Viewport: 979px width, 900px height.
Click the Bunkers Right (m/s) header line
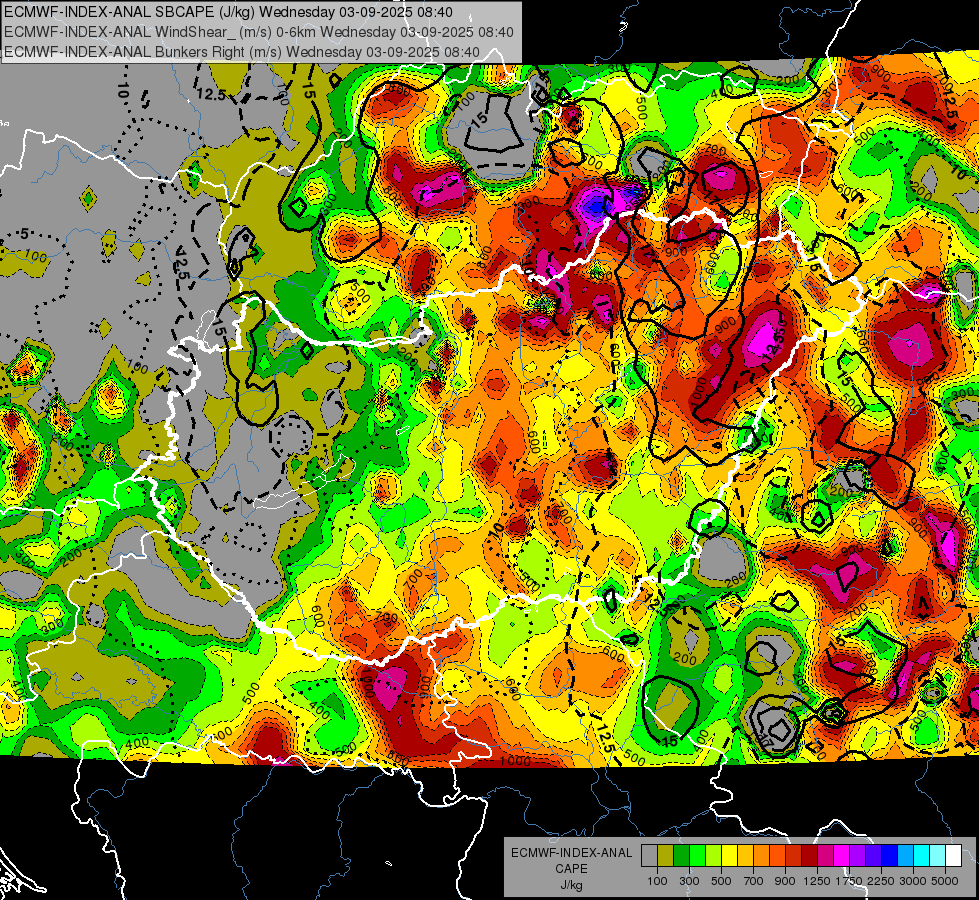point(242,52)
